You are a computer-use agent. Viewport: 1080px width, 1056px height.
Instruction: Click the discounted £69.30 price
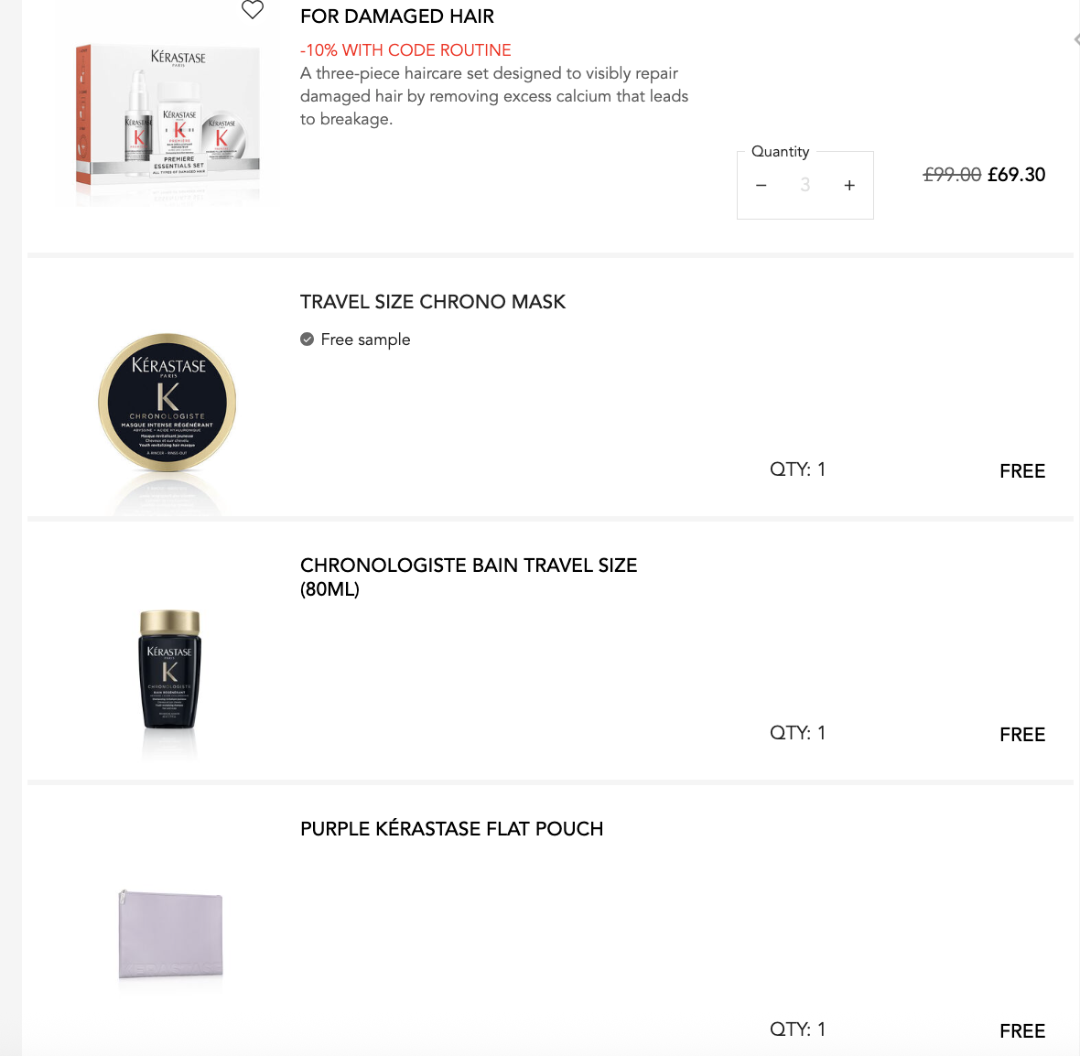click(1016, 175)
